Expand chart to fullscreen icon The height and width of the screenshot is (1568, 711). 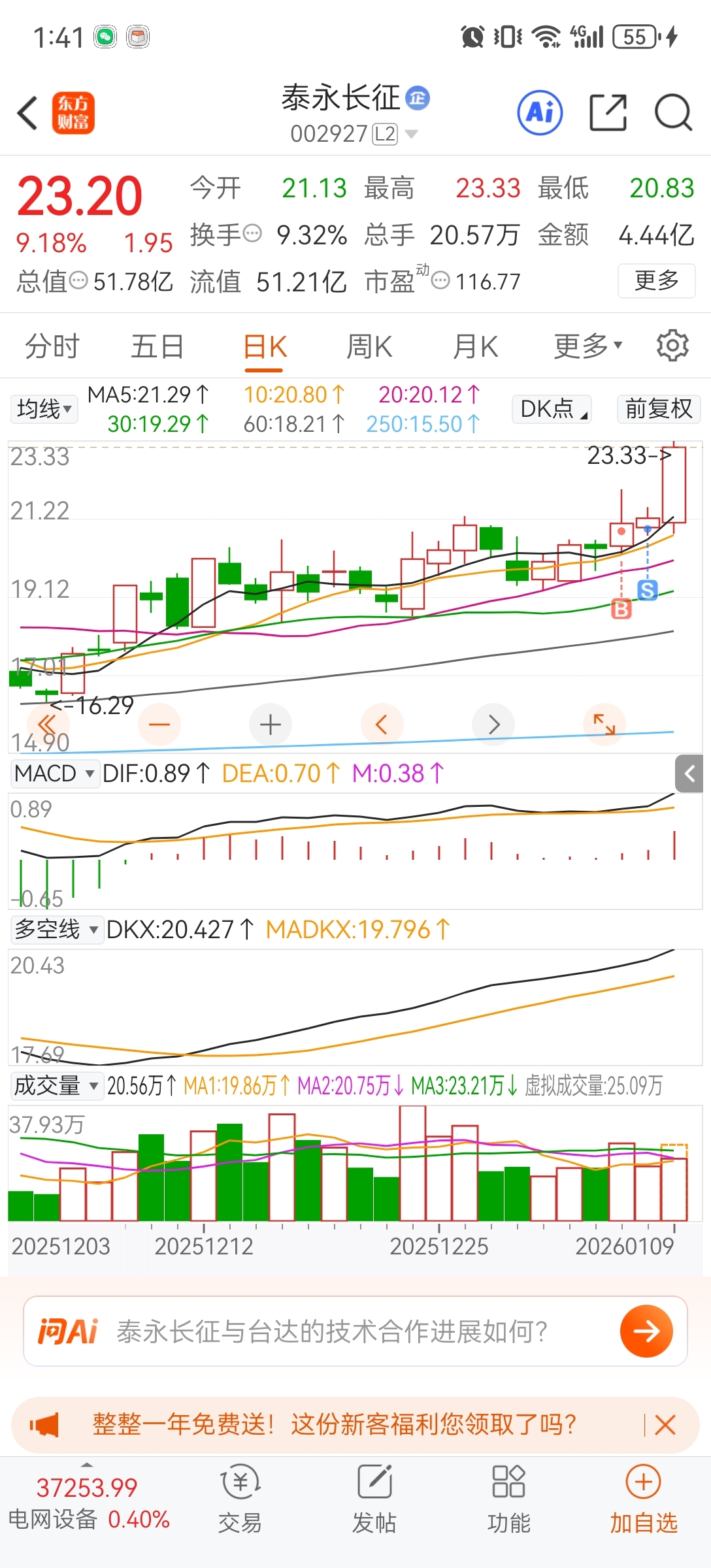coord(604,725)
